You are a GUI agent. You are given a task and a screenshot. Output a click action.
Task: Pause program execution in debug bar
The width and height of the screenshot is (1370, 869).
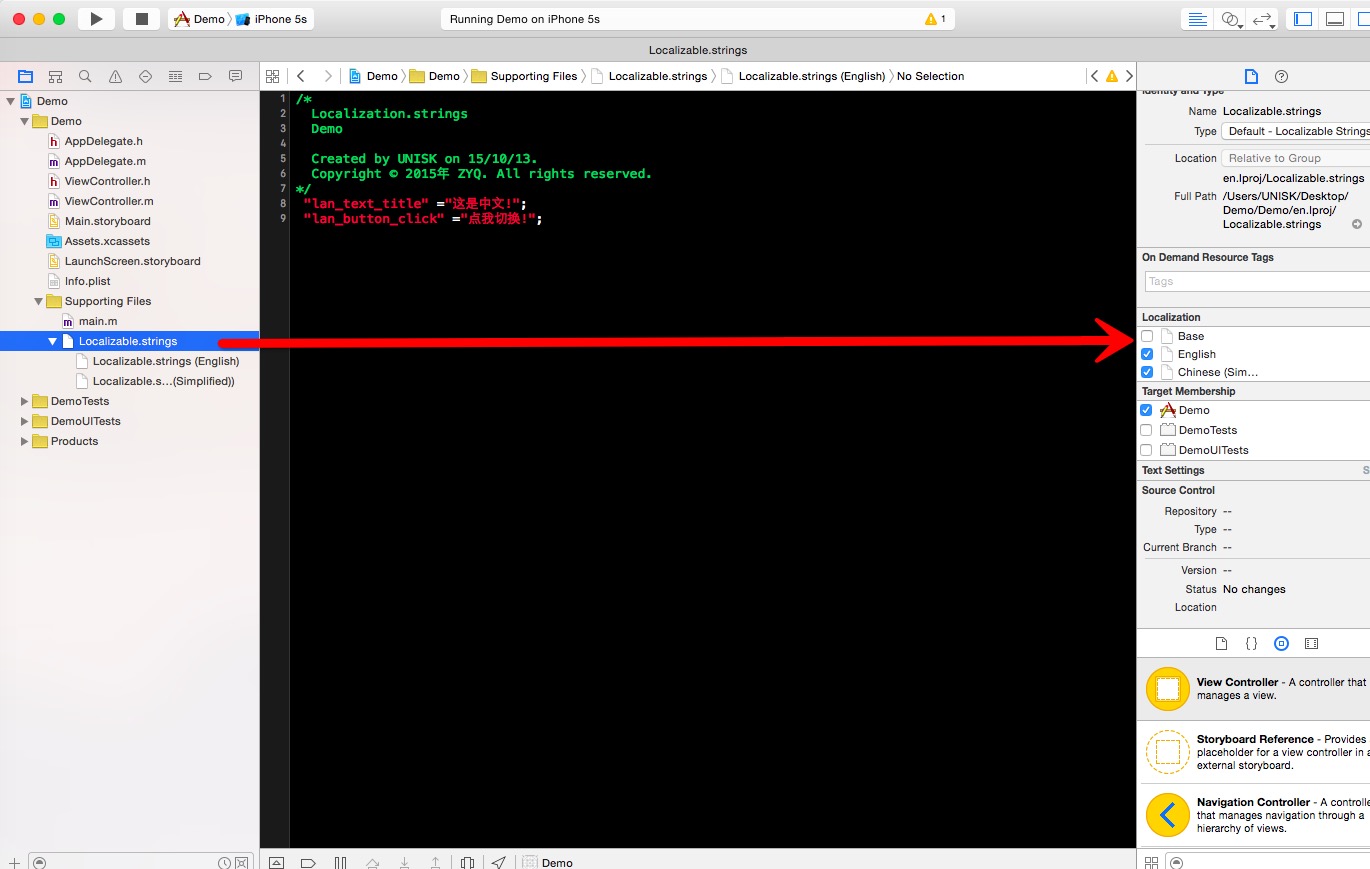(x=340, y=862)
